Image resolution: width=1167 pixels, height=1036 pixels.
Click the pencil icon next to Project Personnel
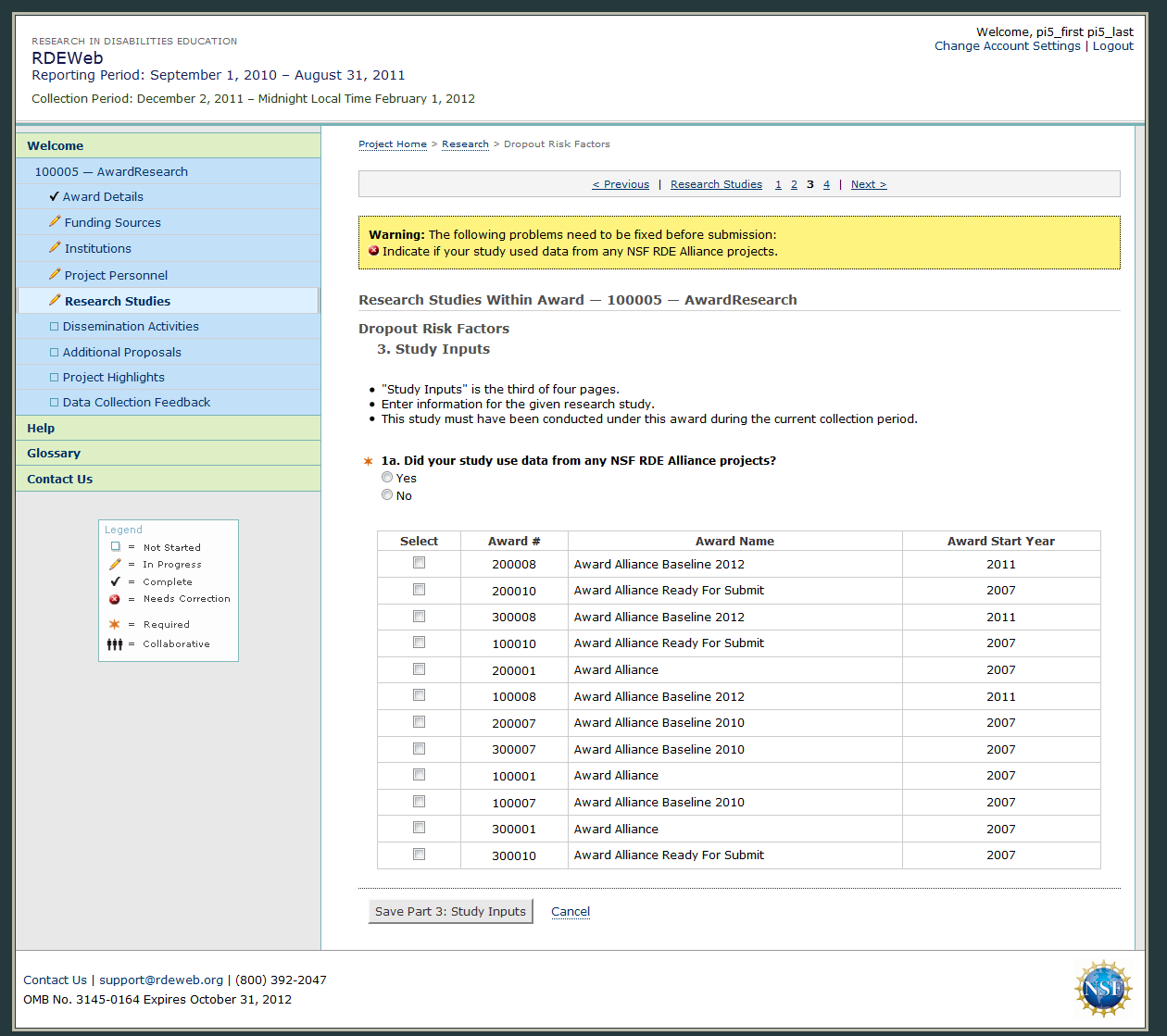point(55,275)
